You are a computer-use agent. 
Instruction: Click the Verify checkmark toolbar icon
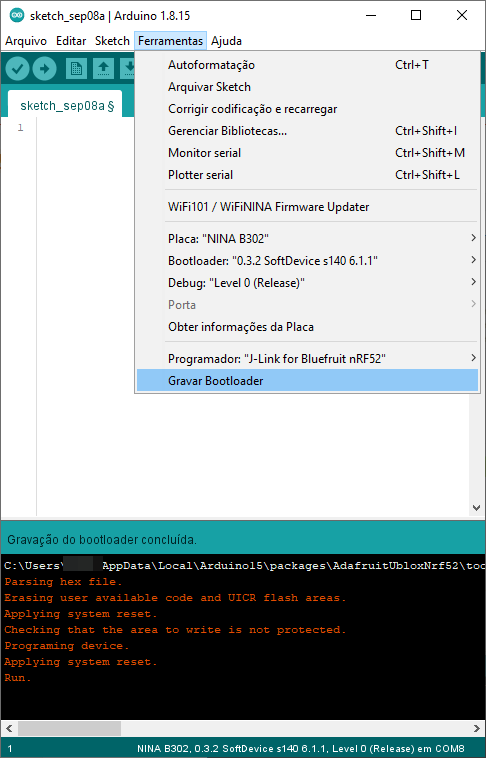point(17,69)
